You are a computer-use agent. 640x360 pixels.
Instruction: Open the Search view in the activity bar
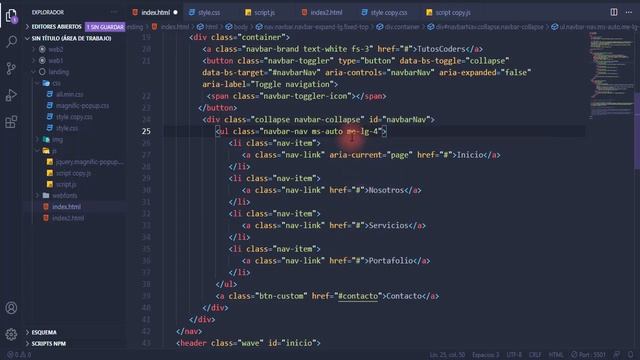11,42
